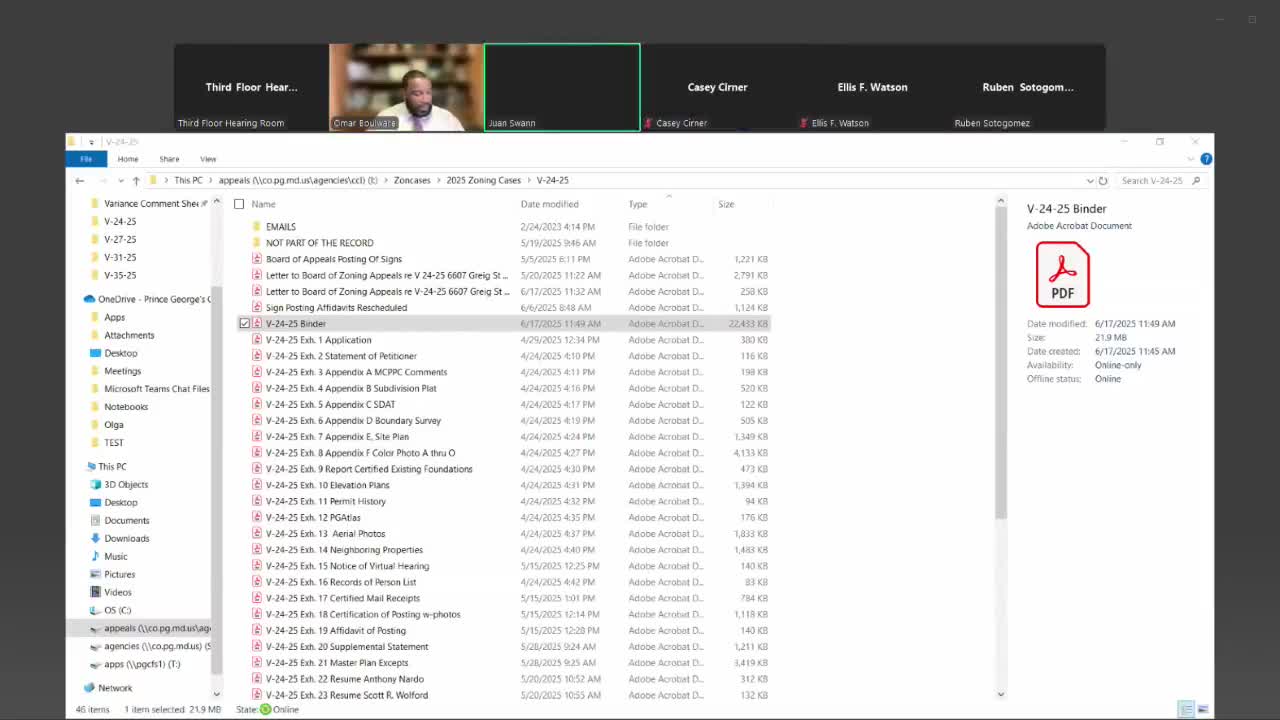Uncheck the V-24-25 Binder checkbox
The image size is (1280, 720).
[x=244, y=324]
